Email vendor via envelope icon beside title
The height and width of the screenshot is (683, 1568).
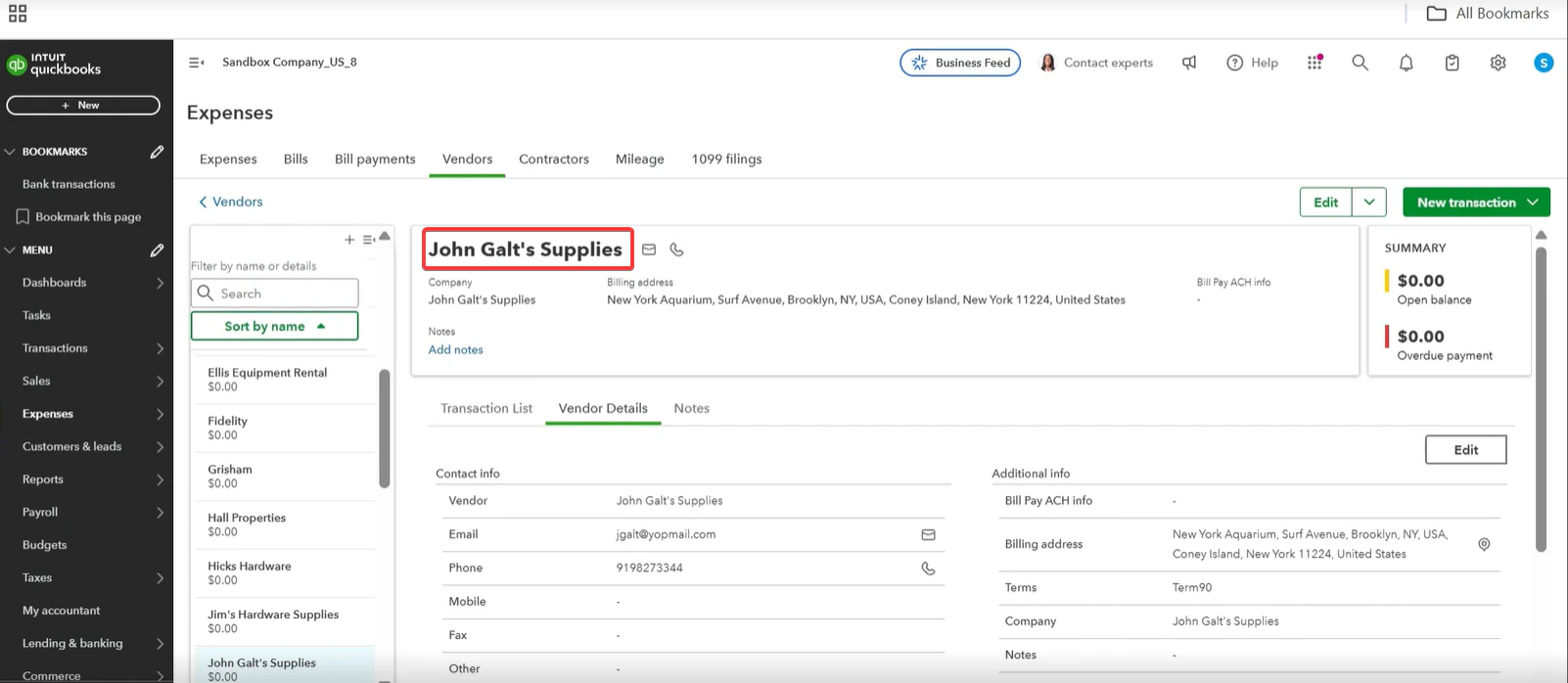(x=649, y=250)
